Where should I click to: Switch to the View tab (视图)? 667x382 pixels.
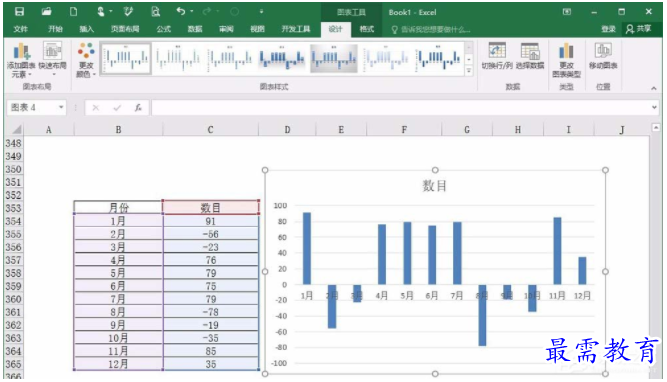point(257,29)
